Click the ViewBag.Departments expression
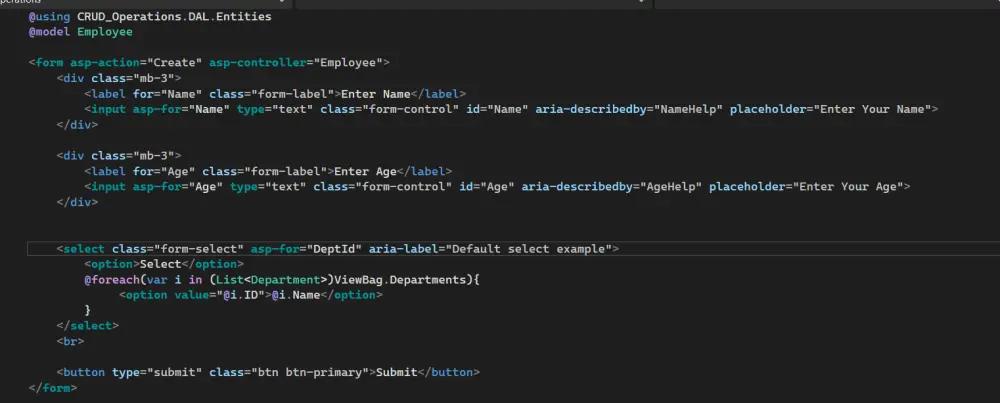 (400, 279)
